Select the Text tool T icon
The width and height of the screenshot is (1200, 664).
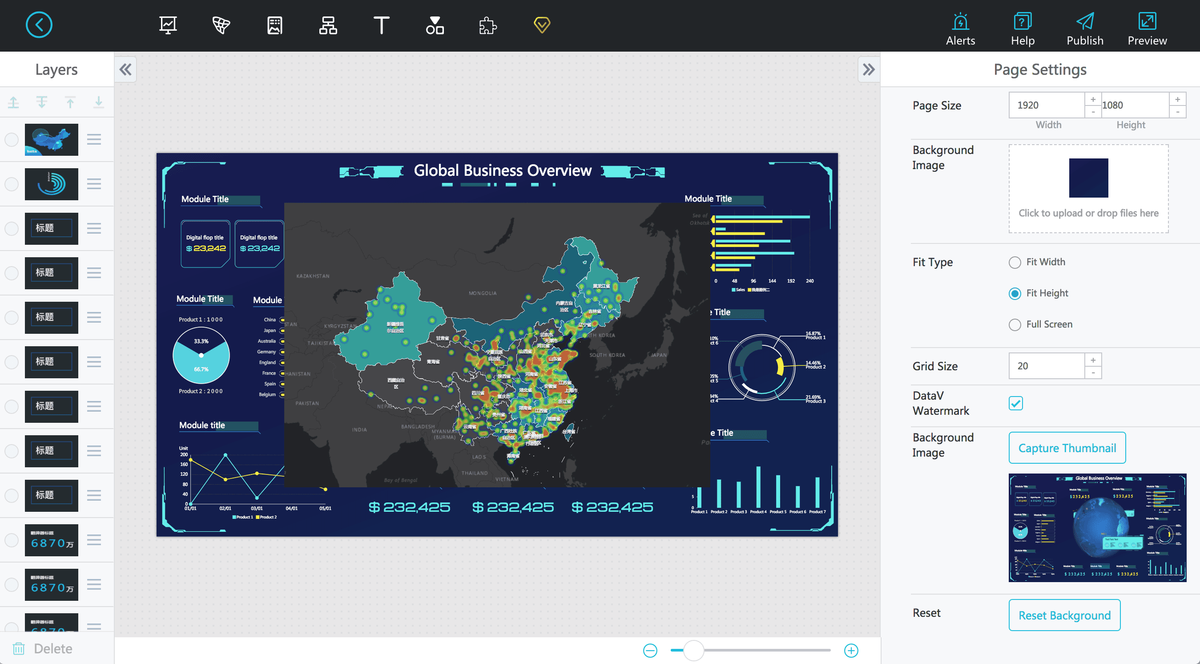[381, 26]
